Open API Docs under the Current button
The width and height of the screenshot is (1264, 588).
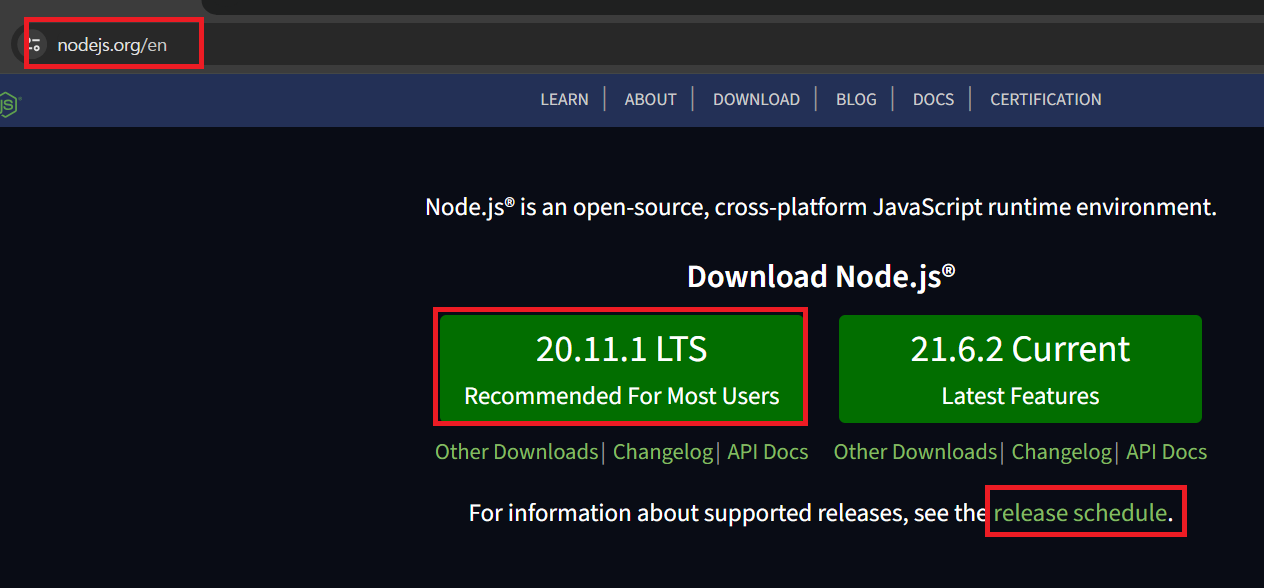[1167, 452]
